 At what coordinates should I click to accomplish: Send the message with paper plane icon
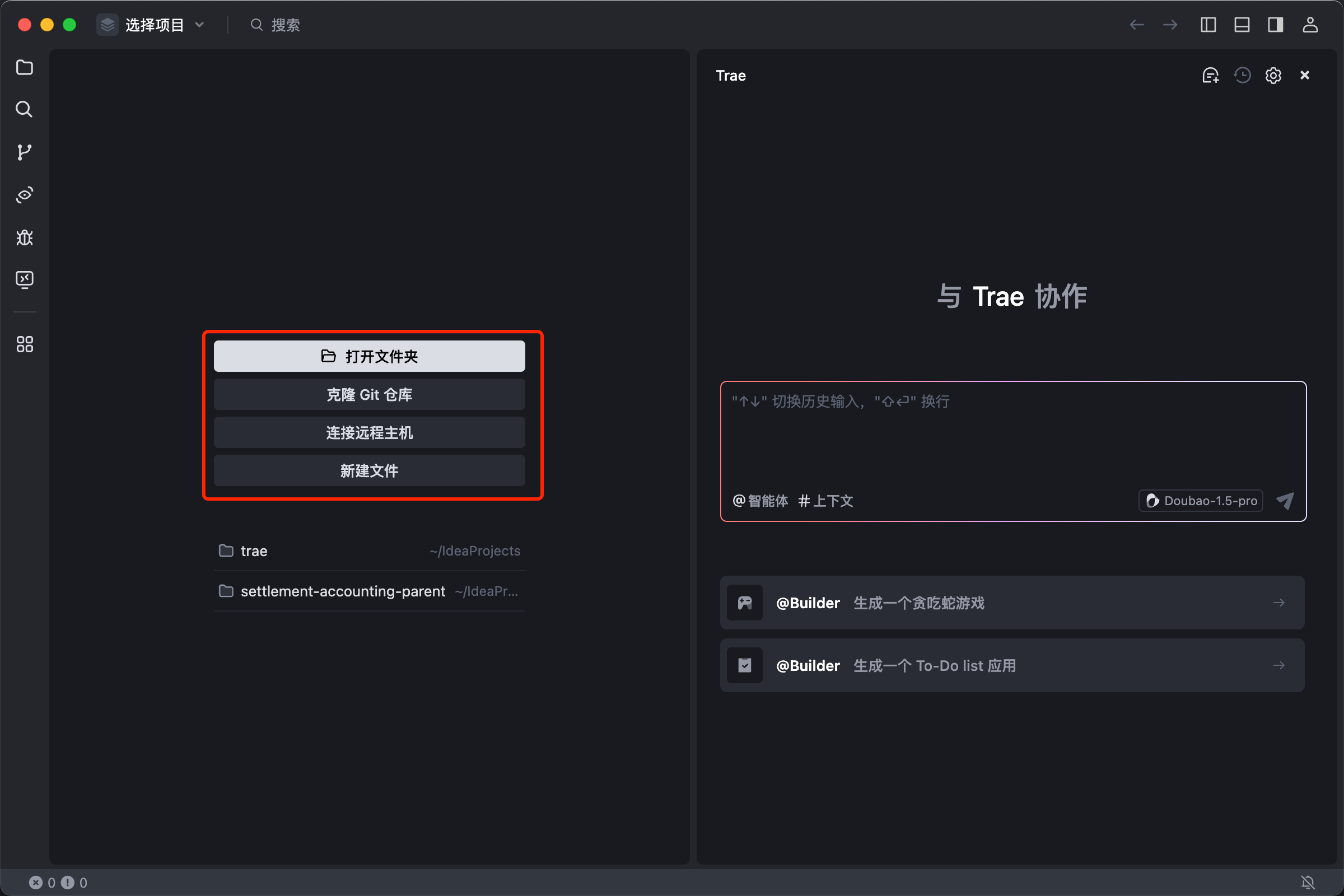1285,501
